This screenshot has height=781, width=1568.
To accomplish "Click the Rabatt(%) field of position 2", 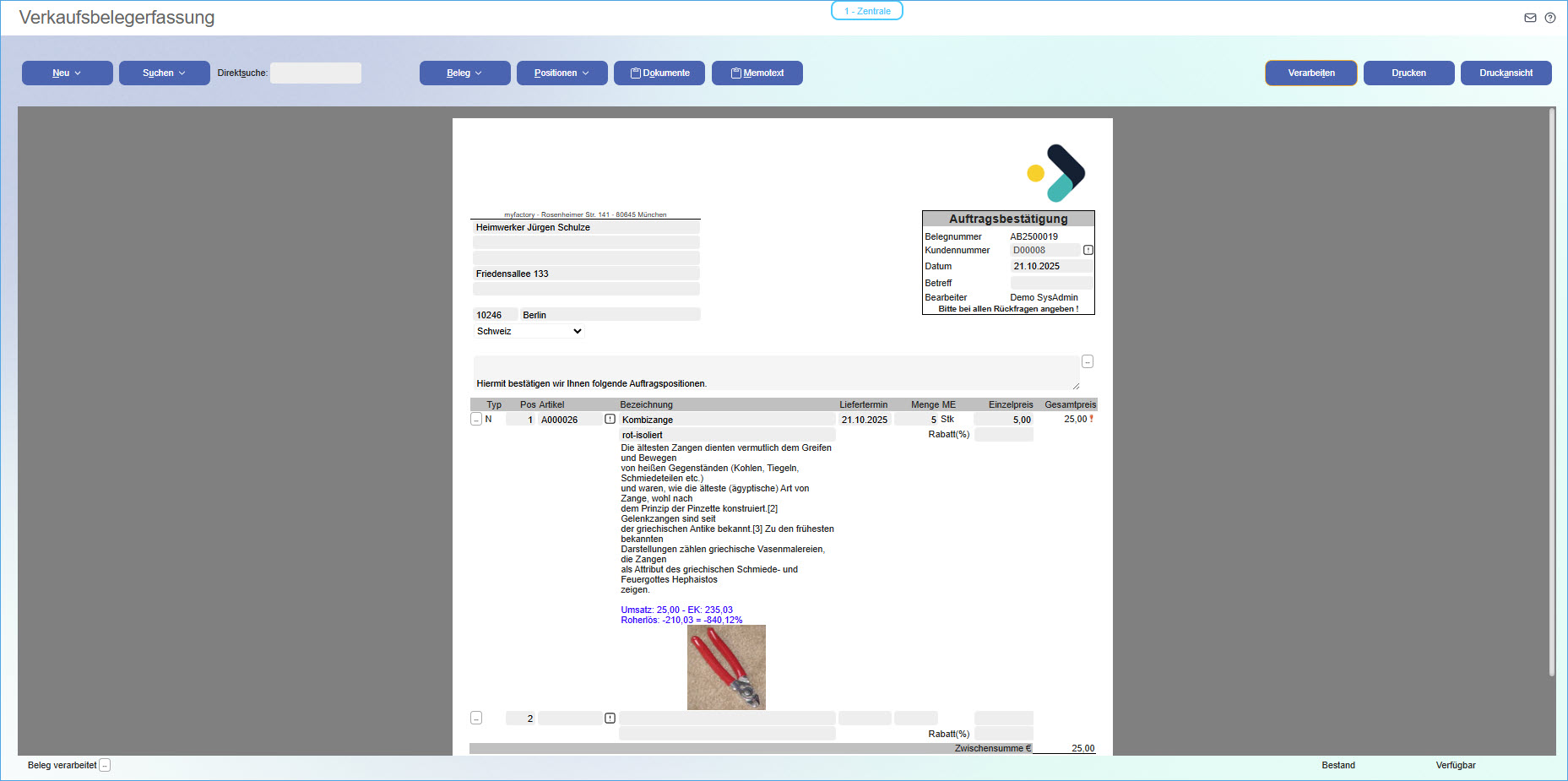I will [x=1004, y=734].
